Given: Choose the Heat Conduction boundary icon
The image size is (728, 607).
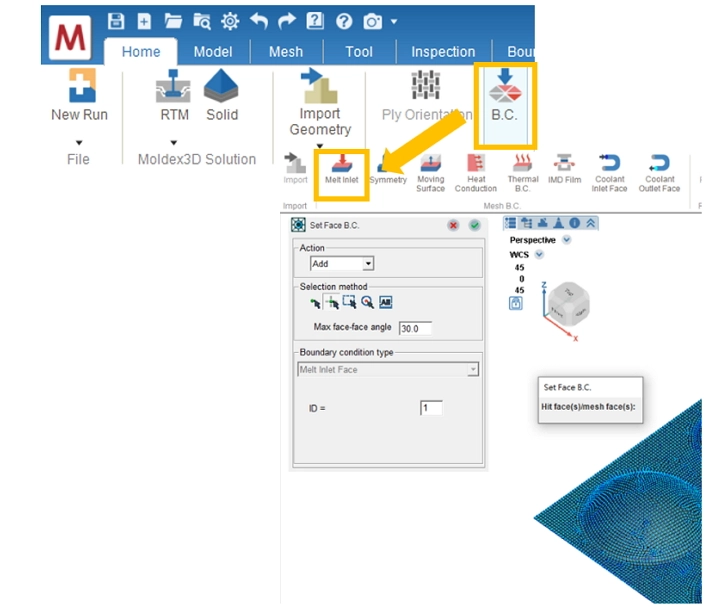Looking at the screenshot, I should pos(475,169).
